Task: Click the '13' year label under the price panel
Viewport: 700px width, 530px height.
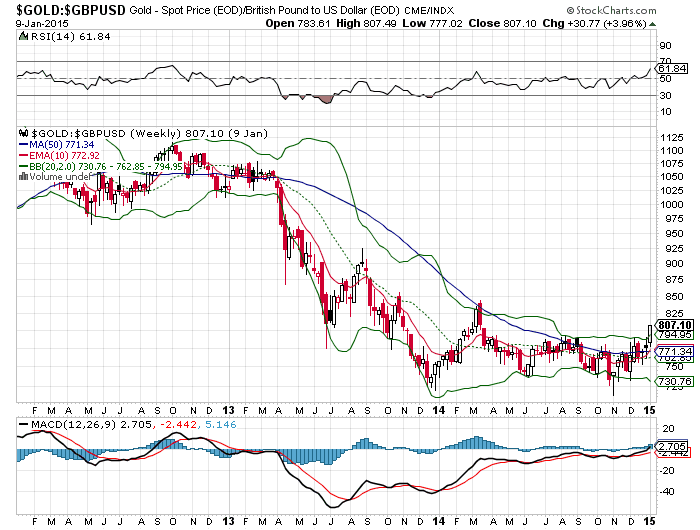Action: 228,410
